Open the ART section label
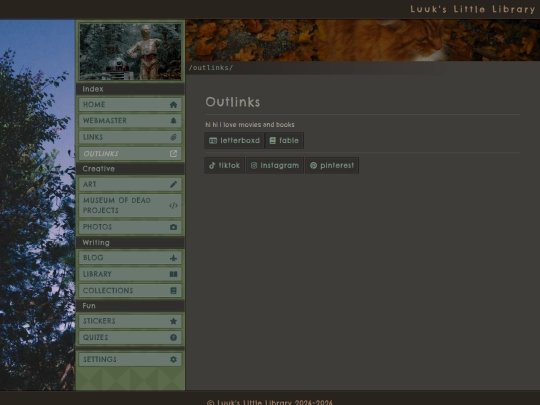 90,184
